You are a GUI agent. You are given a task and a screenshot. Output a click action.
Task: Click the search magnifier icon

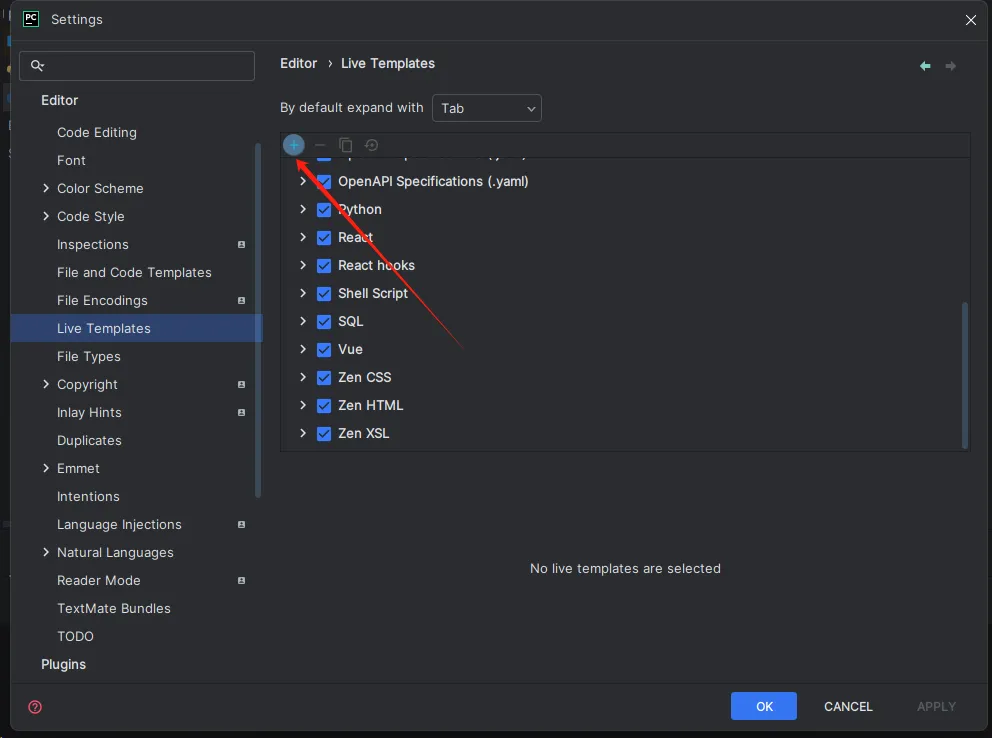tap(37, 65)
